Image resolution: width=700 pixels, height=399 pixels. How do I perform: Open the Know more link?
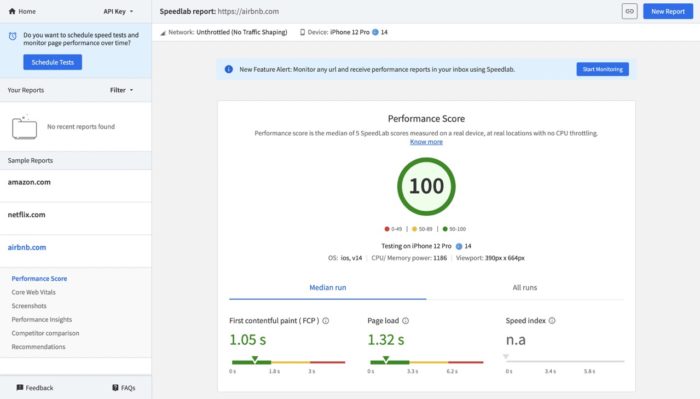[x=426, y=141]
